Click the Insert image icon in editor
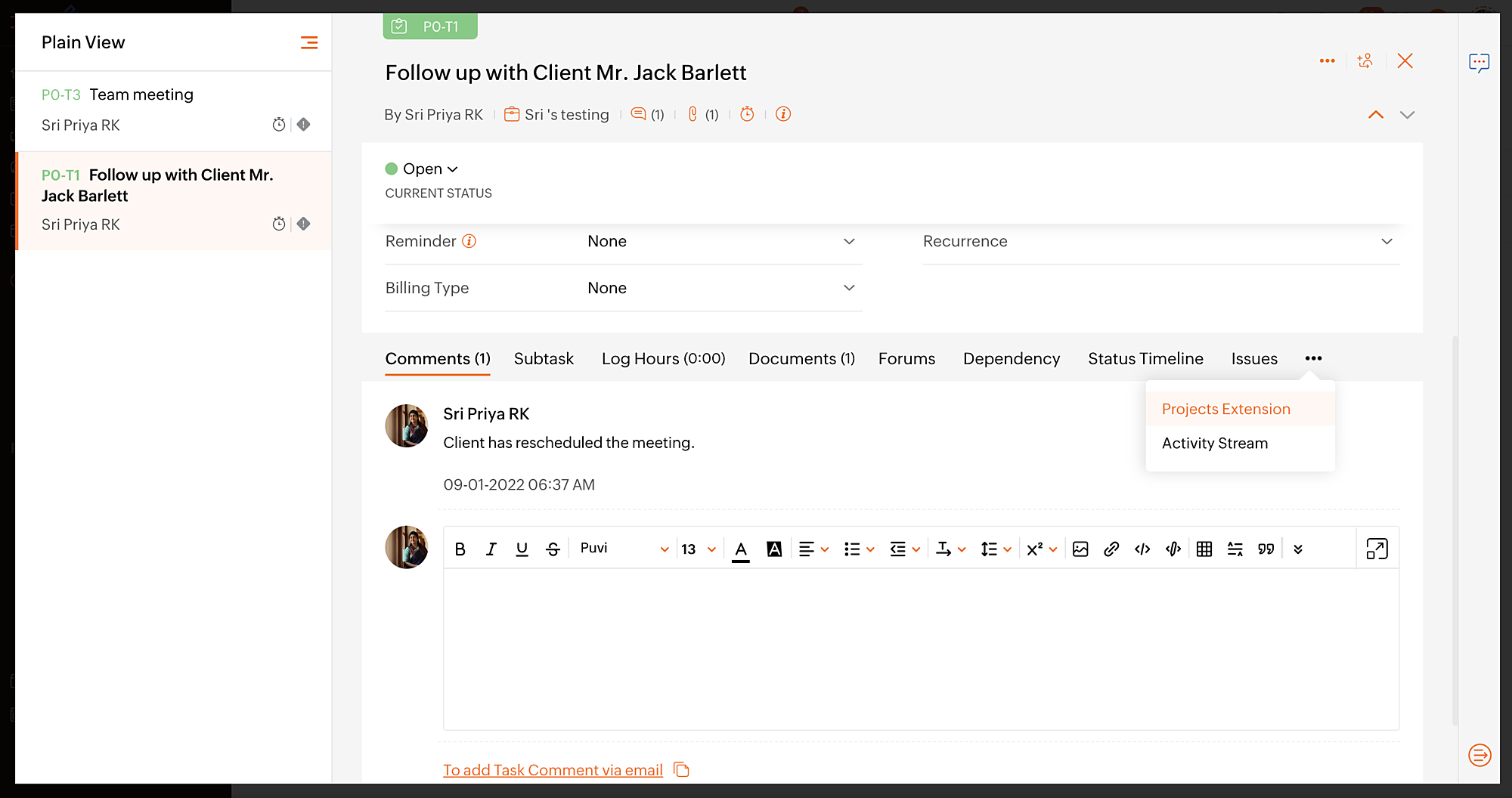The image size is (1512, 798). pos(1080,549)
